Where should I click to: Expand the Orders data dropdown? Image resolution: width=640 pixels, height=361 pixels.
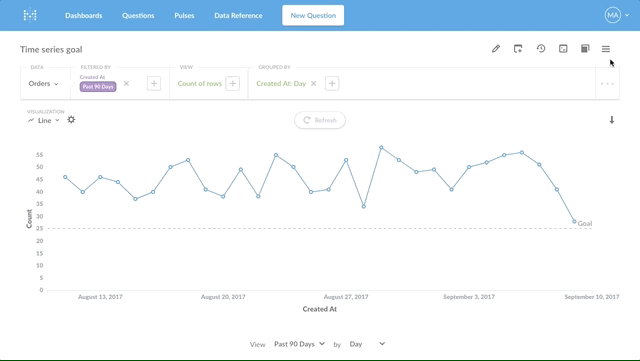[43, 84]
